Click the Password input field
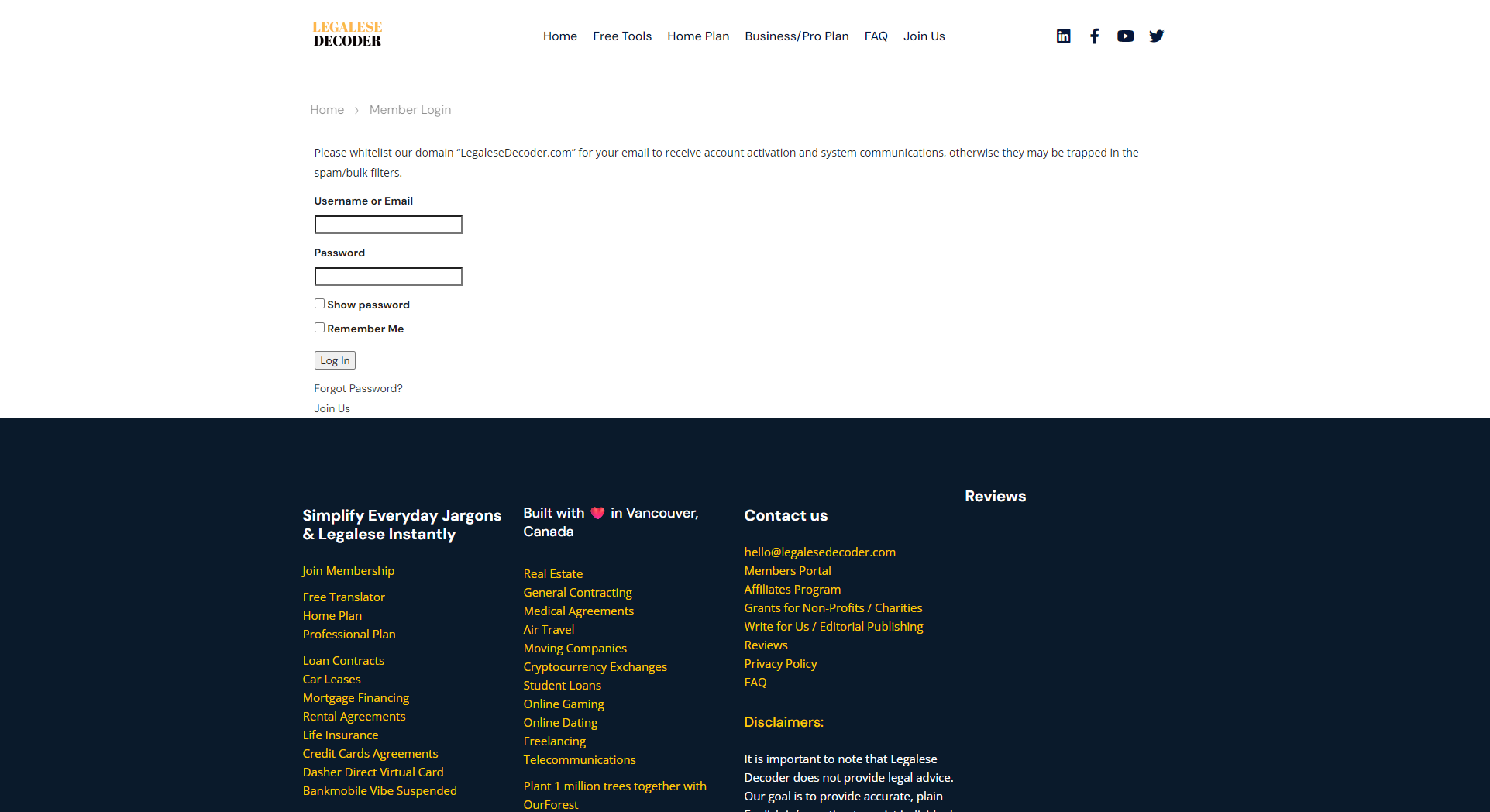The width and height of the screenshot is (1490, 812). 387,276
